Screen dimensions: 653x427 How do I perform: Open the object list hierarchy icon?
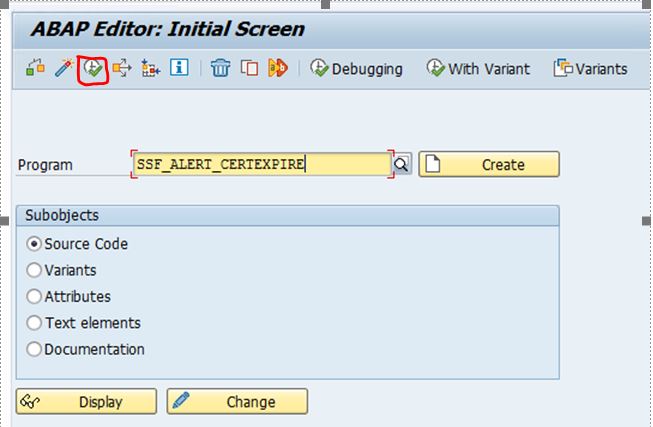point(151,69)
